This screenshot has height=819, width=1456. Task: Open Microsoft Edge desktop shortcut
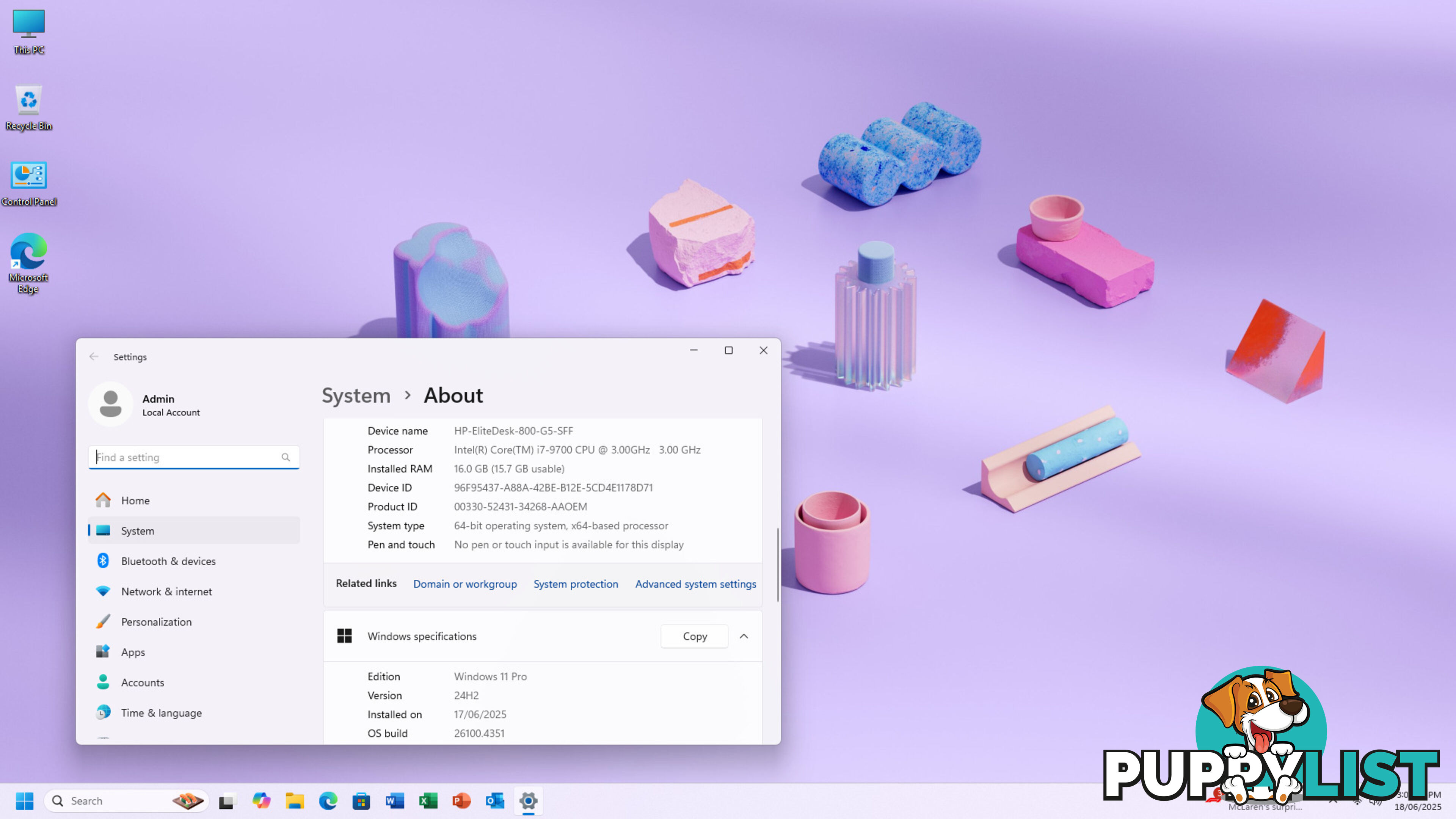click(x=28, y=264)
